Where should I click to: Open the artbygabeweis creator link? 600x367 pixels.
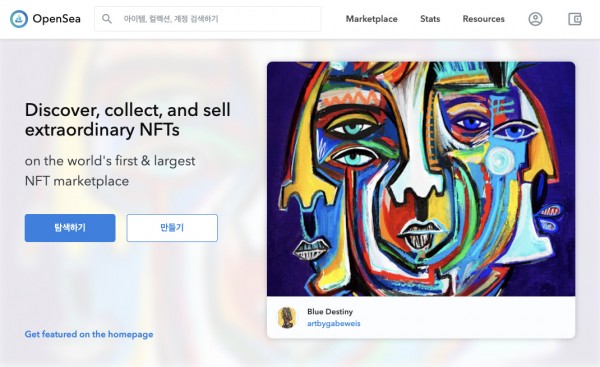[x=334, y=323]
